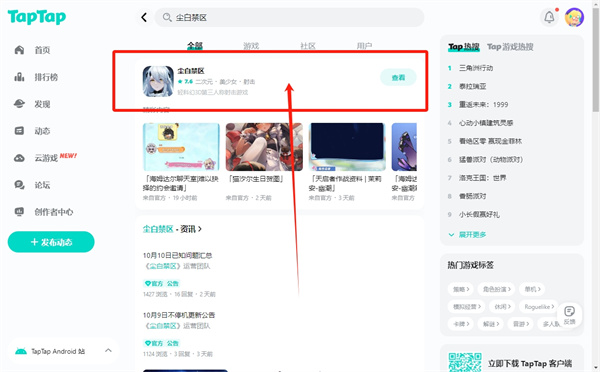Open the 卡牌 game tag
This screenshot has width=600, height=372.
click(461, 324)
